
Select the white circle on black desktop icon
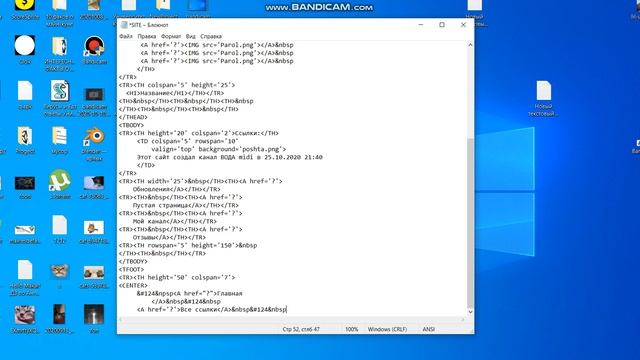25,45
